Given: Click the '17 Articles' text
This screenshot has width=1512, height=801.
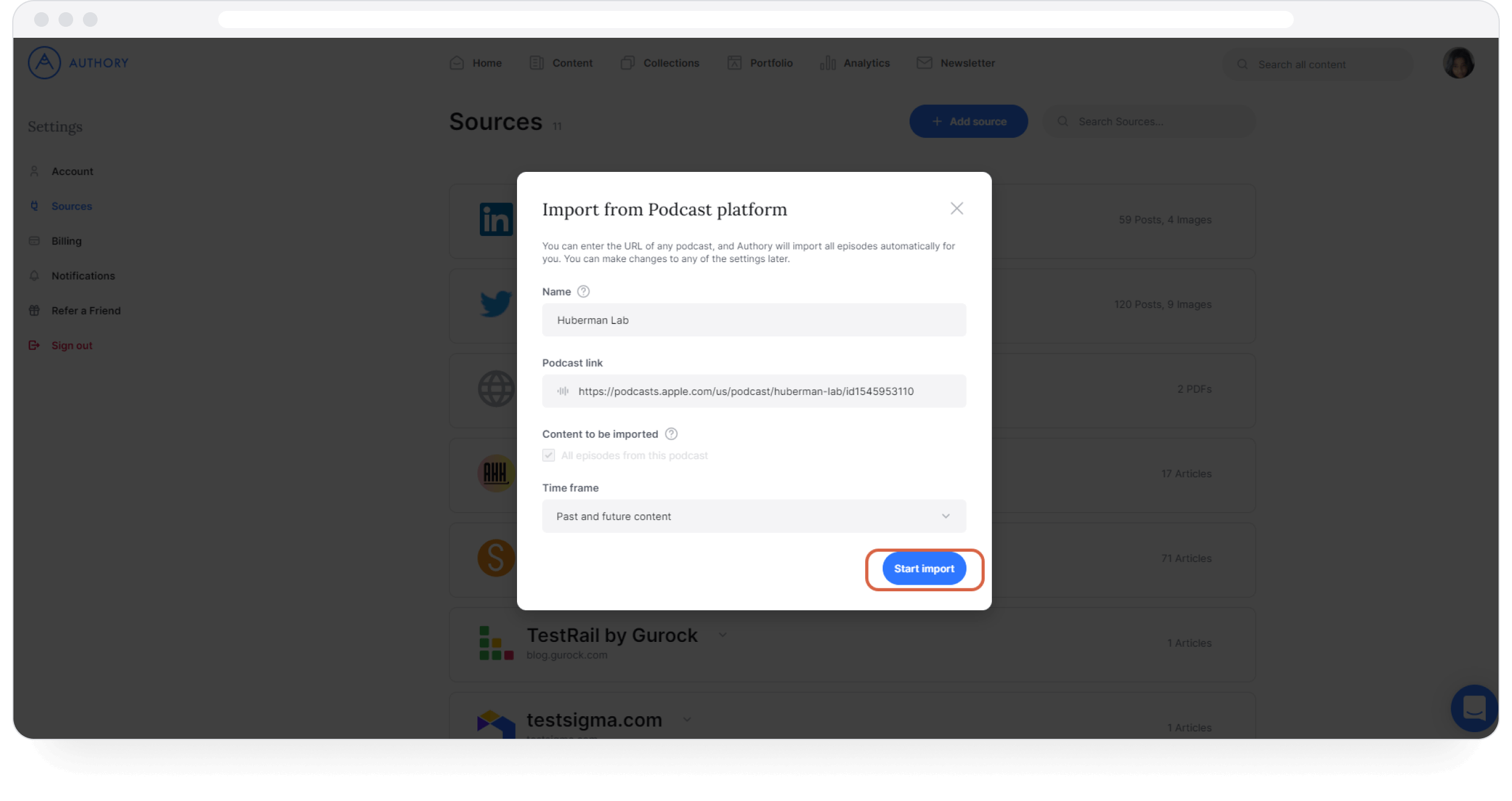Looking at the screenshot, I should click(x=1186, y=474).
